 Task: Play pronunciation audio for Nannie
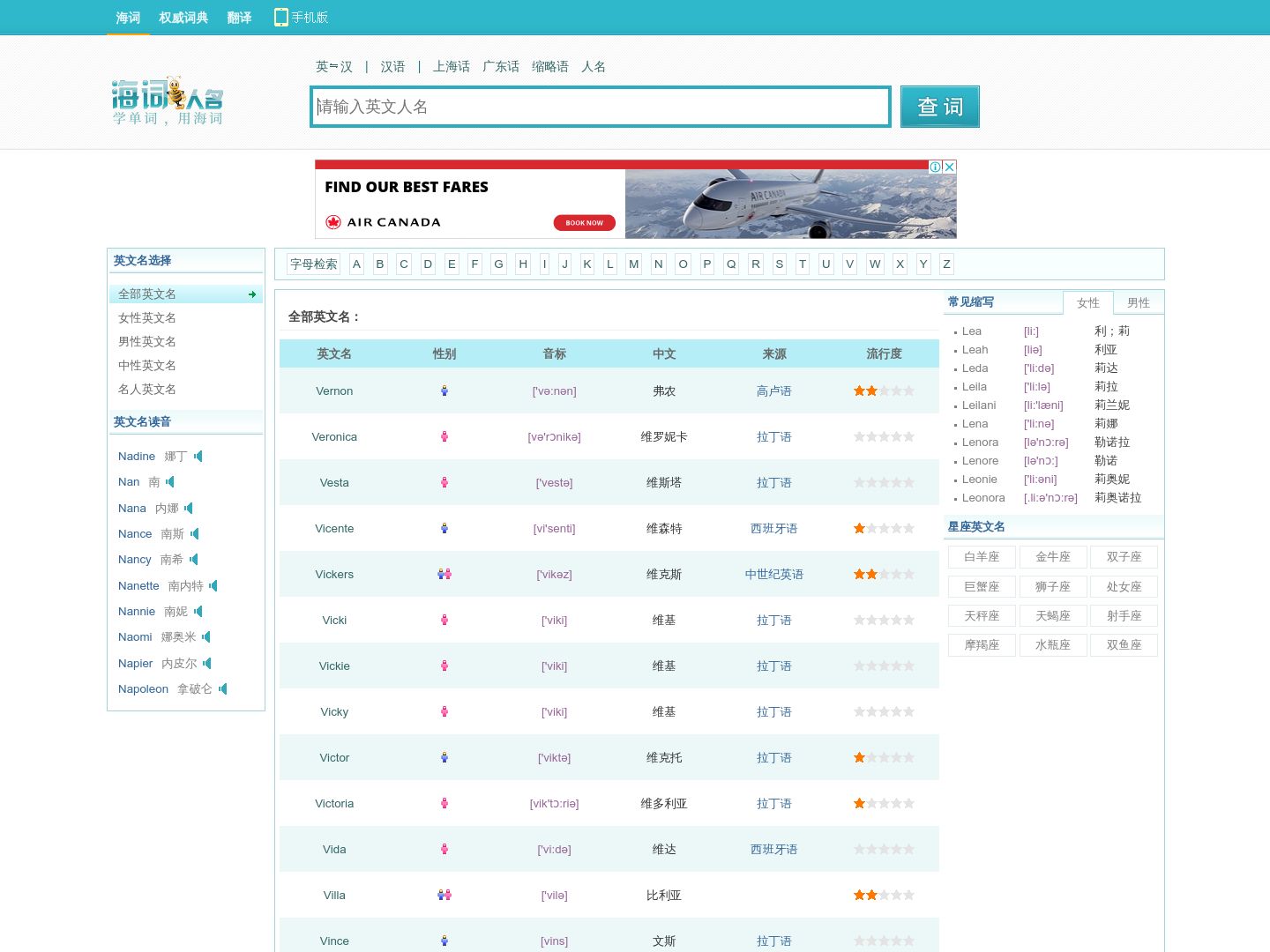tap(198, 611)
